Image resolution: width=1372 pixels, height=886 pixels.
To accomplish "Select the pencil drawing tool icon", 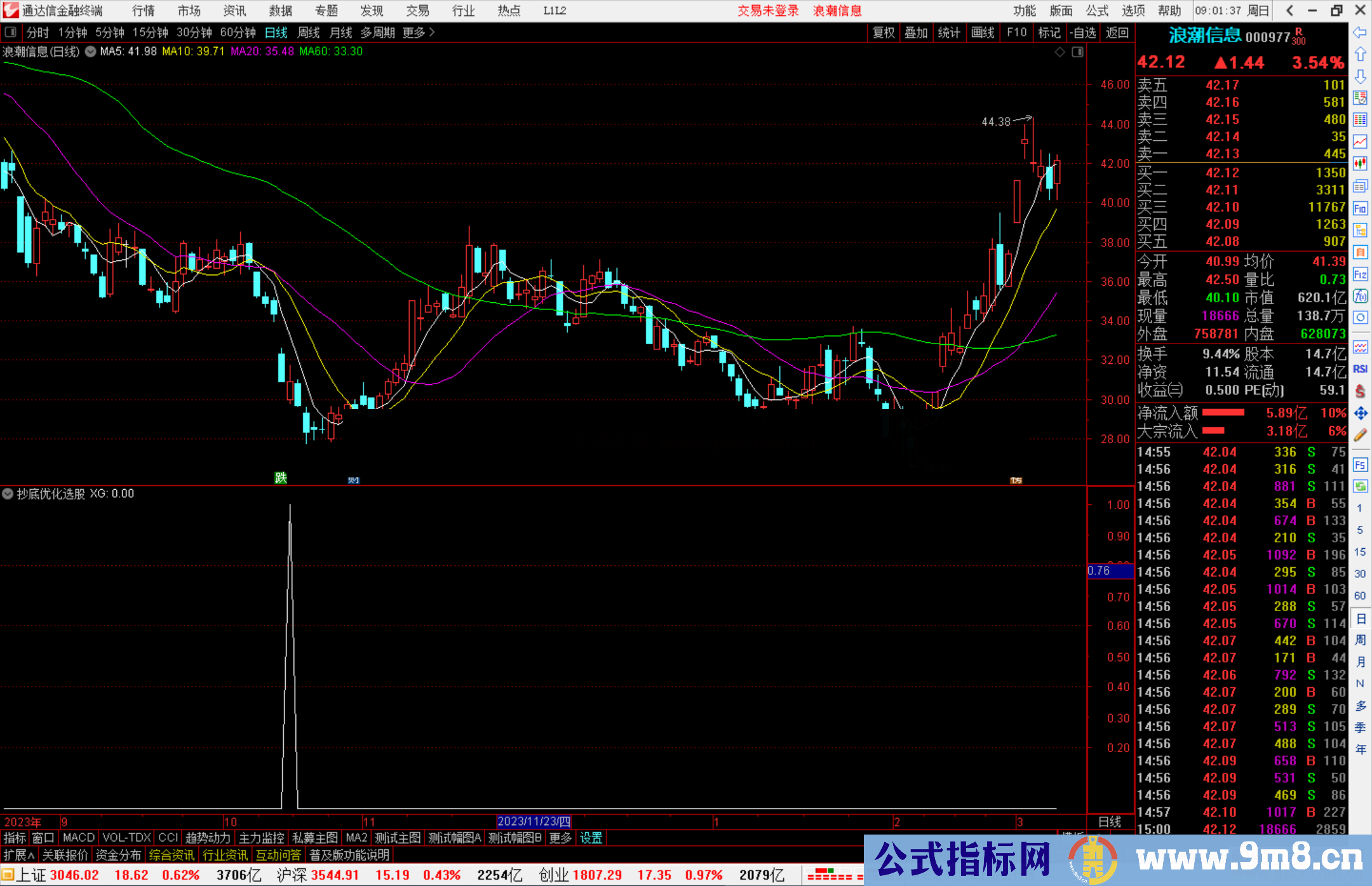I will [1360, 435].
